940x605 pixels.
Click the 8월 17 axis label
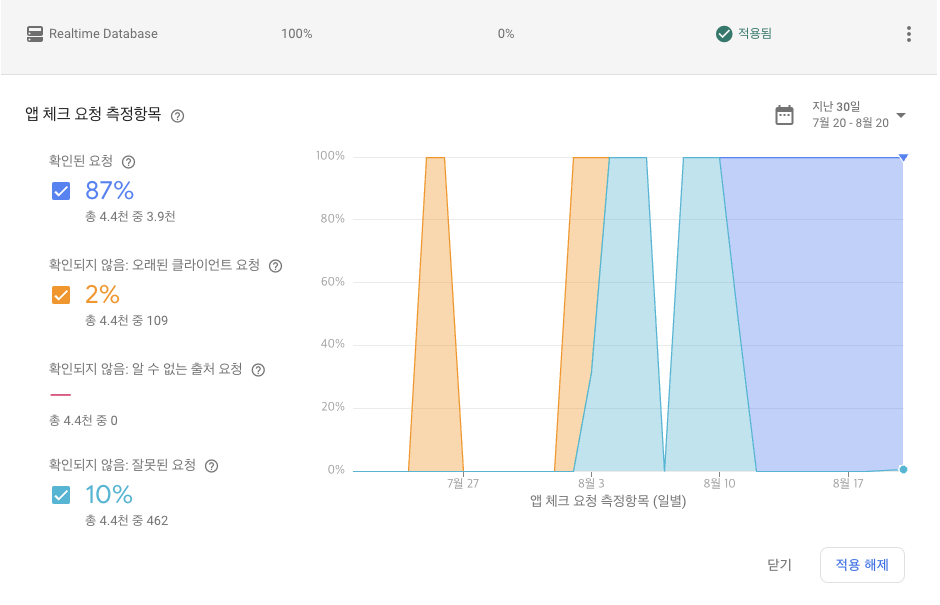coord(848,483)
